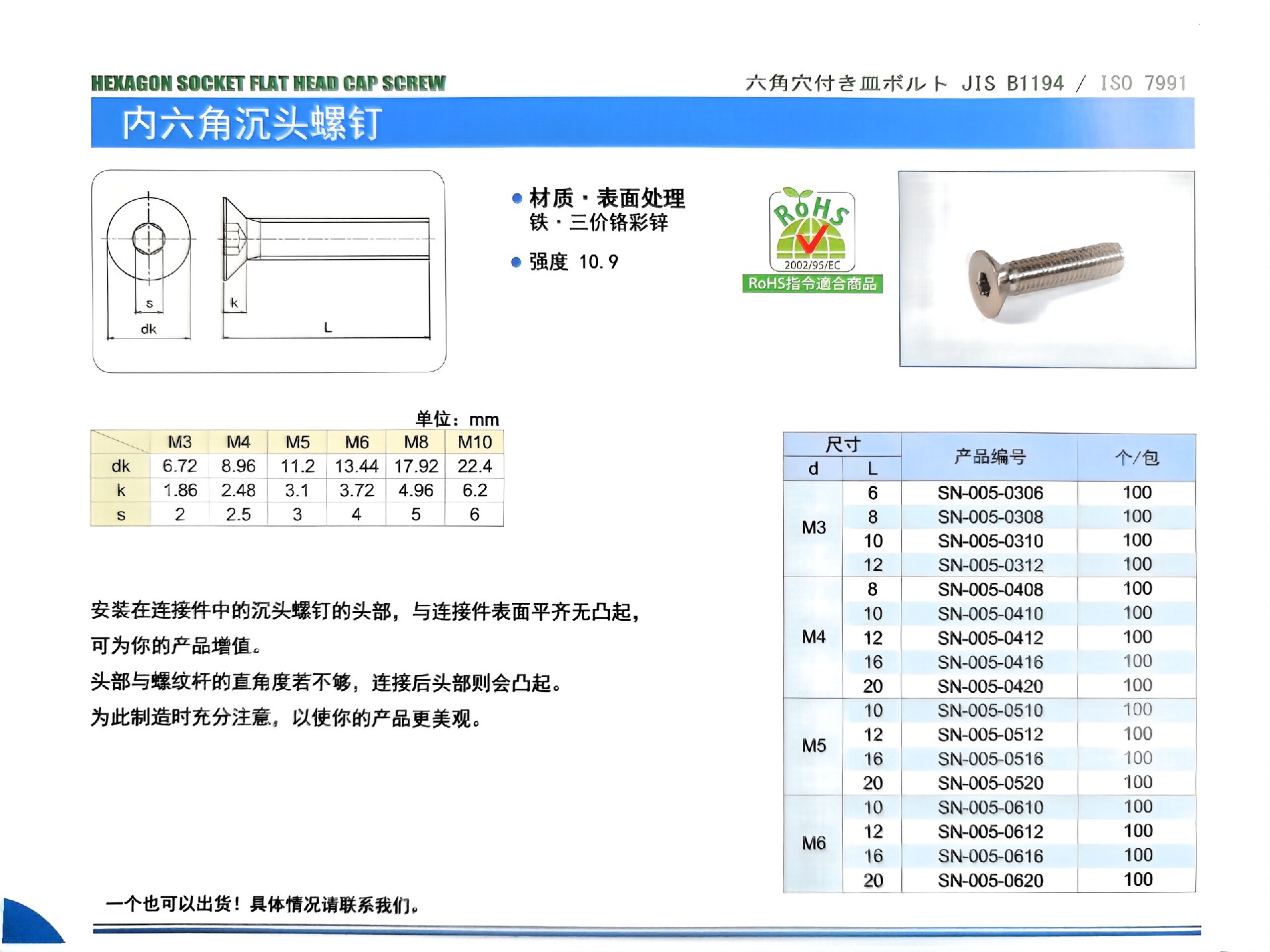Click the screw dimension technical drawing
This screenshot has width=1270, height=952.
[x=269, y=271]
